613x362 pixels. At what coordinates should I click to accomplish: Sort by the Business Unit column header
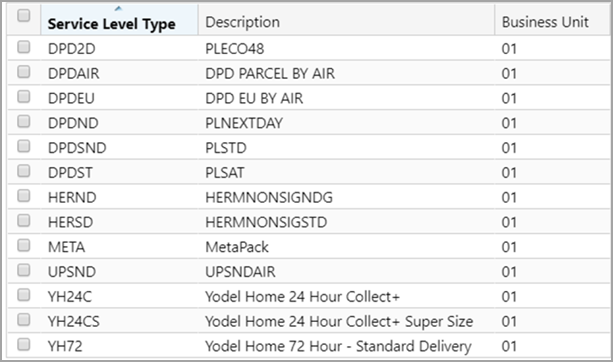pos(545,22)
